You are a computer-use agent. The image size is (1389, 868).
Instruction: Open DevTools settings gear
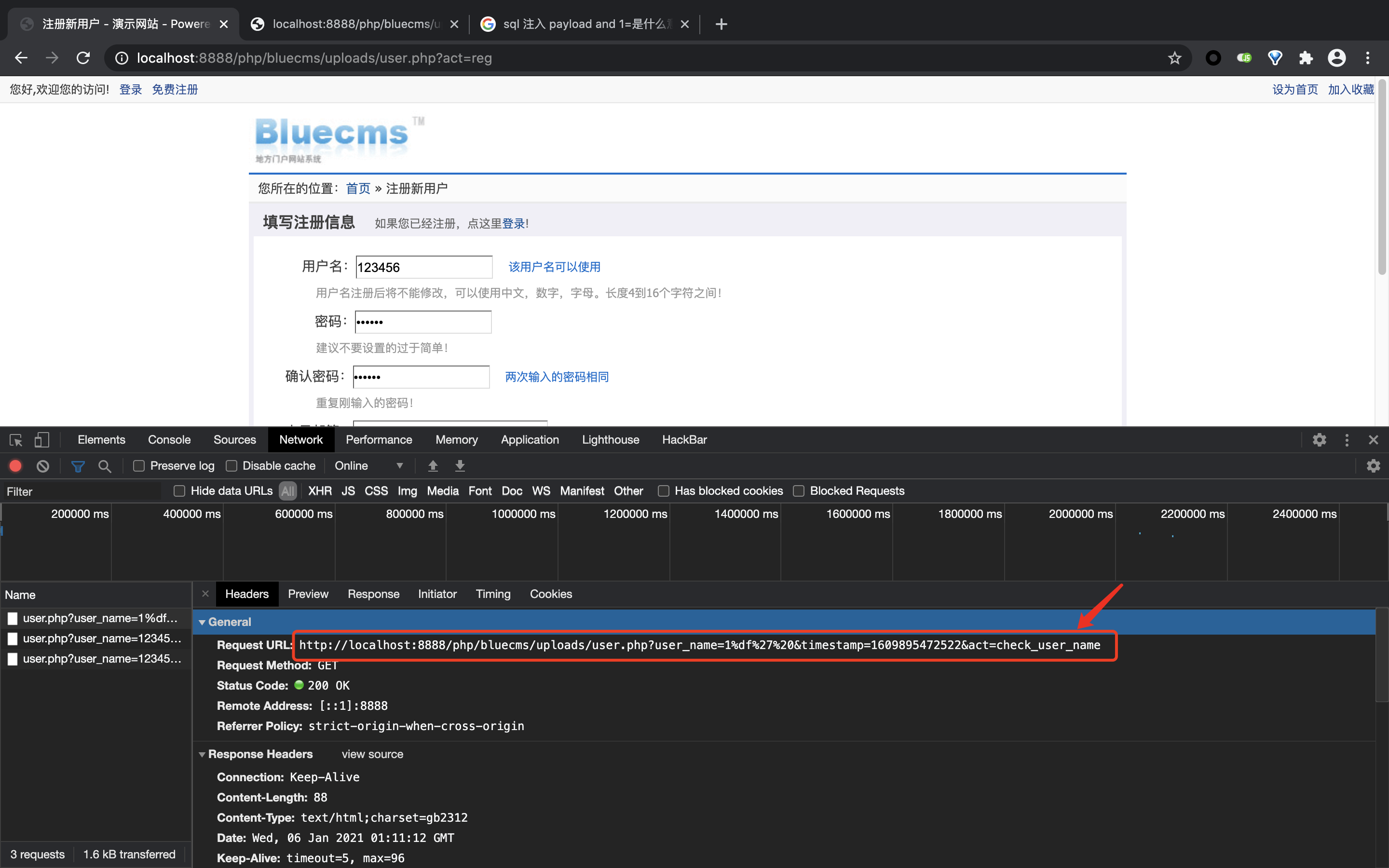click(1319, 440)
